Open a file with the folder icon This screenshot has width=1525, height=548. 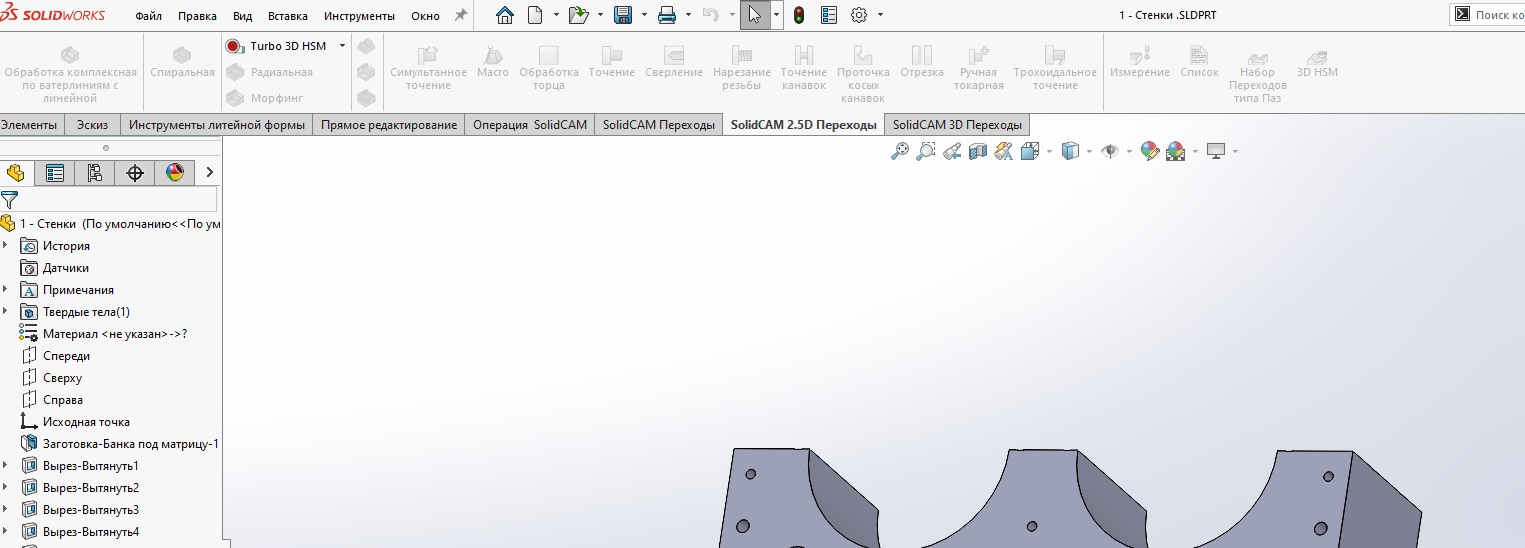[578, 15]
